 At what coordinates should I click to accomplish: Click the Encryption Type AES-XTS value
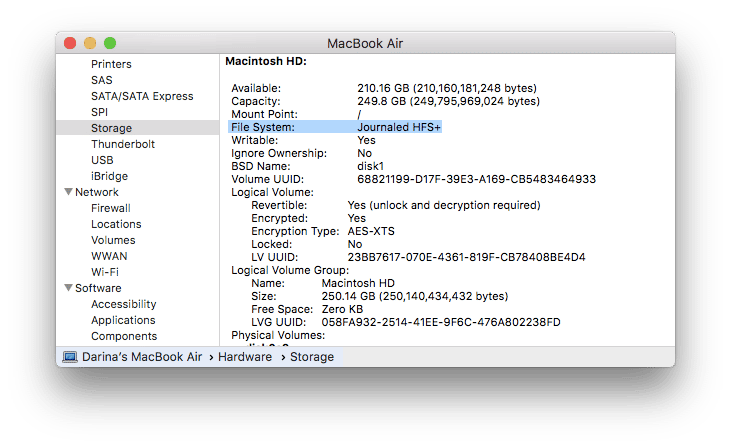tap(371, 231)
